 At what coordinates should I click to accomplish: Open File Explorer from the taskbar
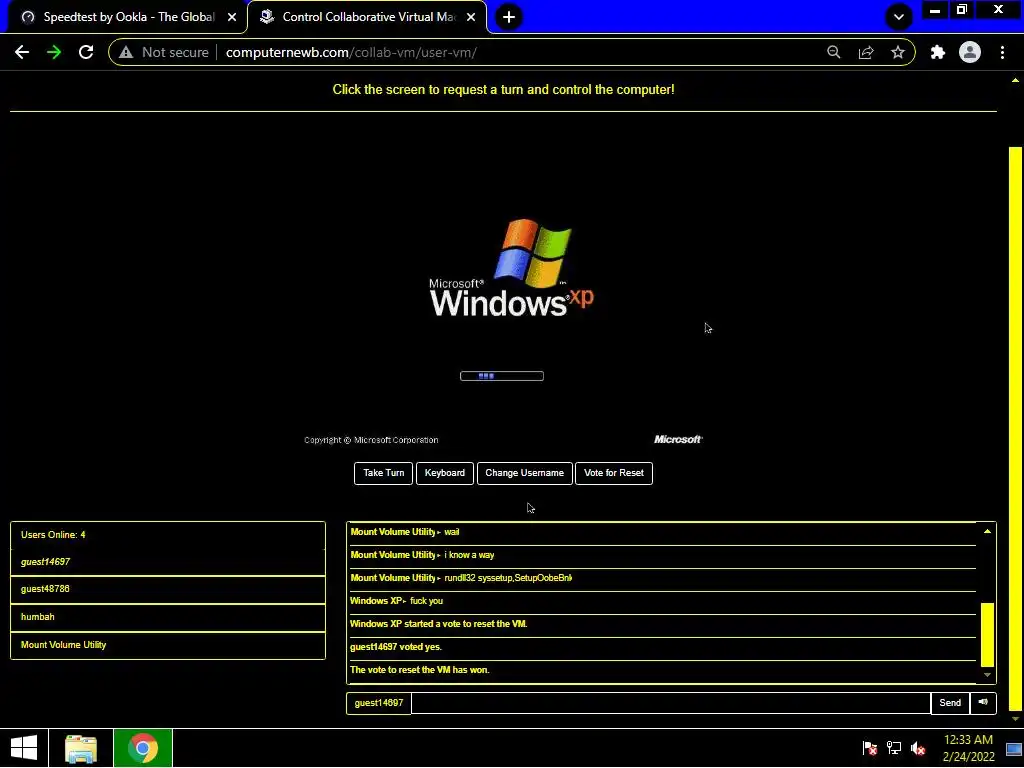[81, 748]
